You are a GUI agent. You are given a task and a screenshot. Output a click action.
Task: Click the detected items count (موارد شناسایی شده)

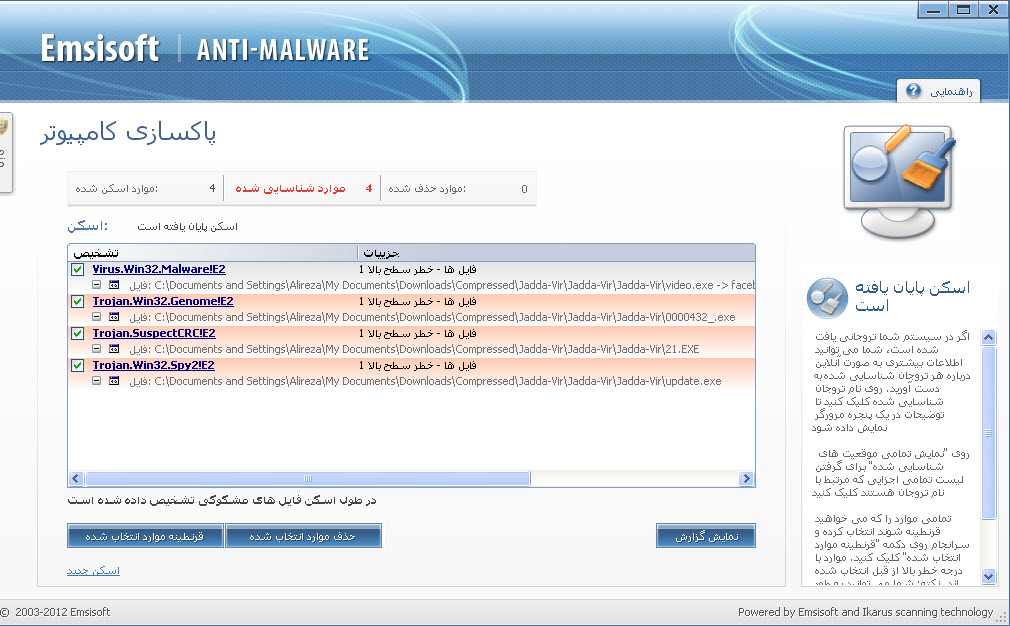(303, 189)
